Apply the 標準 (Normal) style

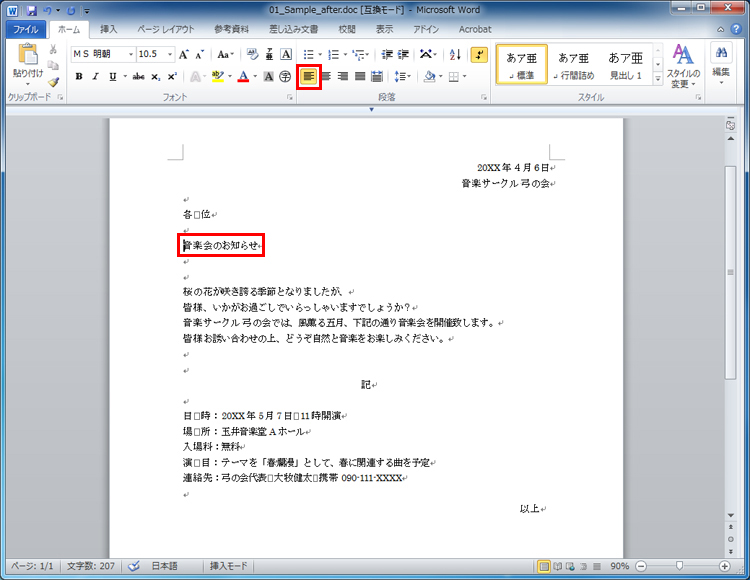pos(522,65)
